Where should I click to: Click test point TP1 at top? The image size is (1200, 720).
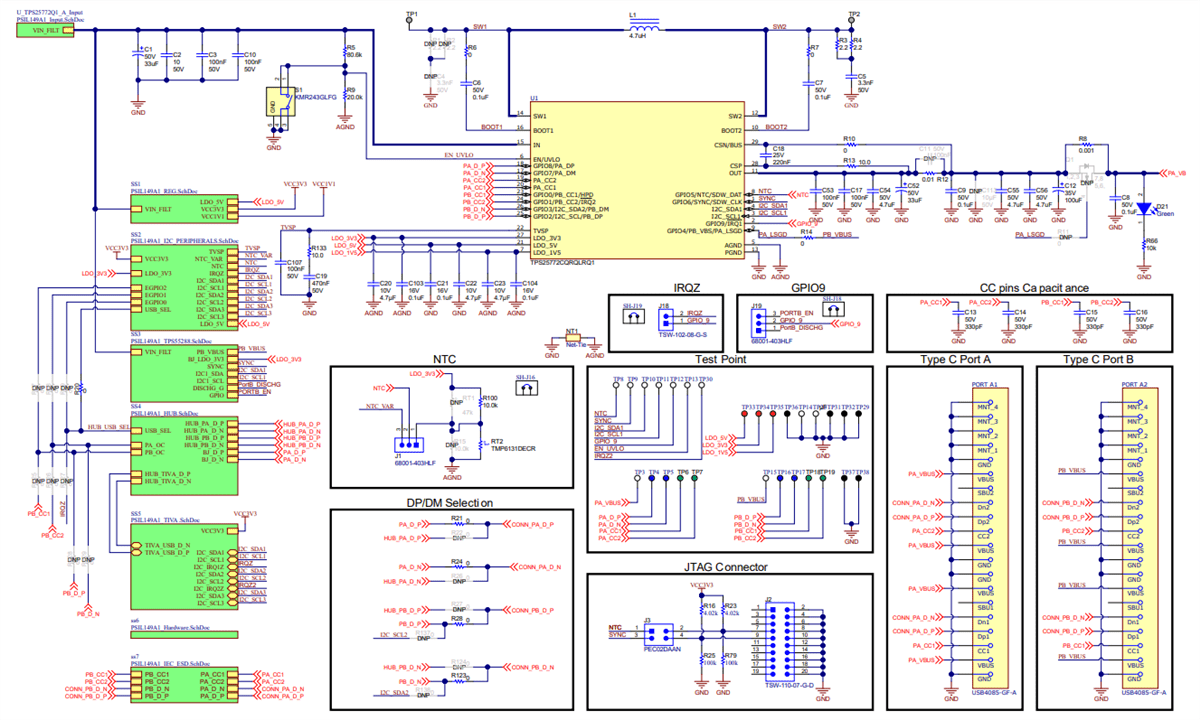[411, 18]
